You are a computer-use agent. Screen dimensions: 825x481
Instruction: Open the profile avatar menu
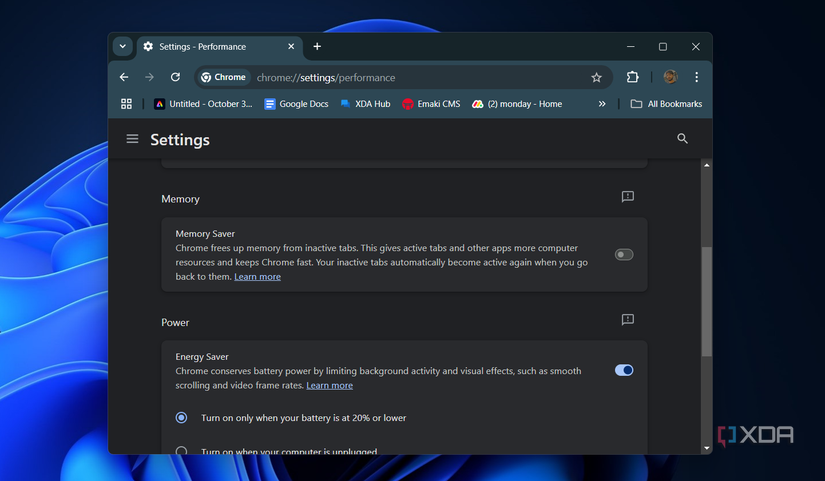coord(670,77)
